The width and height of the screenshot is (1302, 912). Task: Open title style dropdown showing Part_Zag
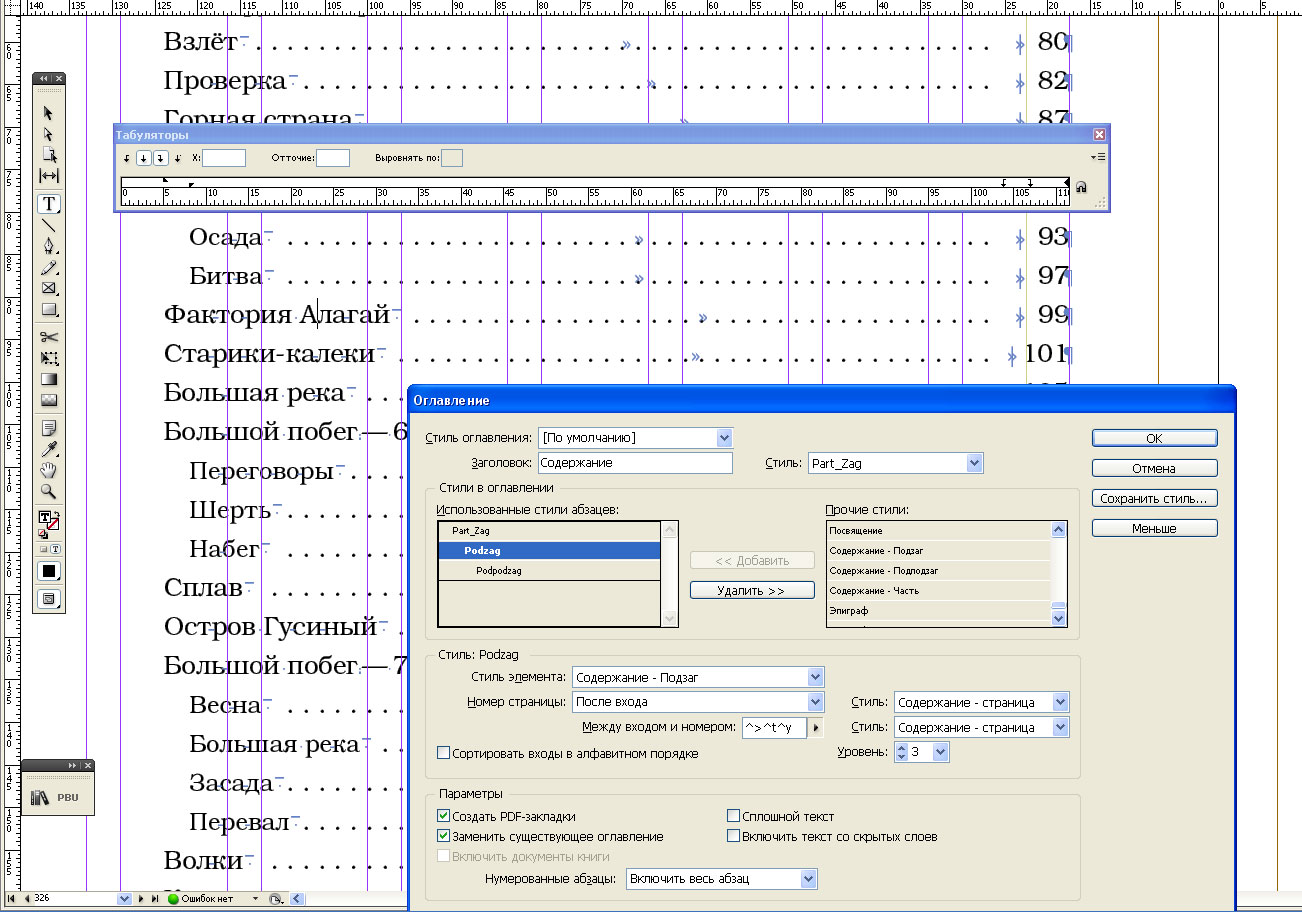pyautogui.click(x=975, y=463)
